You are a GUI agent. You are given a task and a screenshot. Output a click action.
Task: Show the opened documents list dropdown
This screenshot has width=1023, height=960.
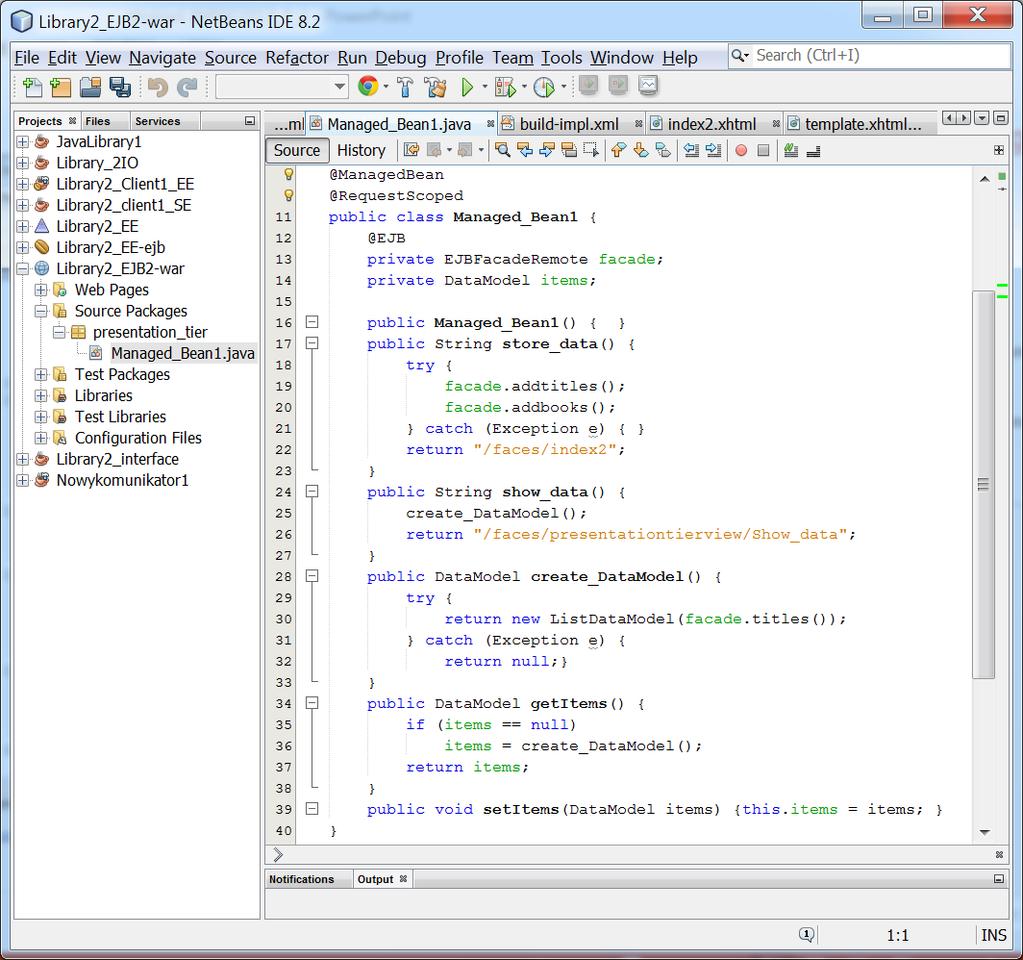click(981, 118)
